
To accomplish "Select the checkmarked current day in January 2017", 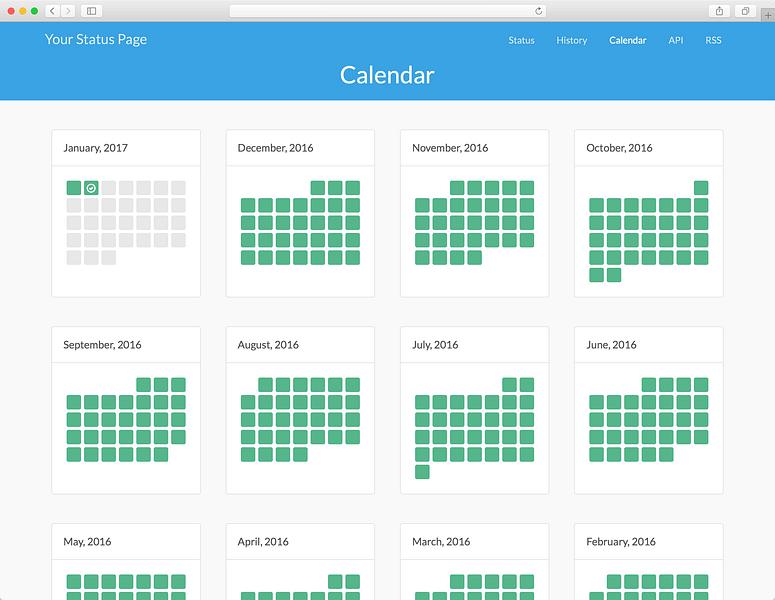I will click(91, 188).
